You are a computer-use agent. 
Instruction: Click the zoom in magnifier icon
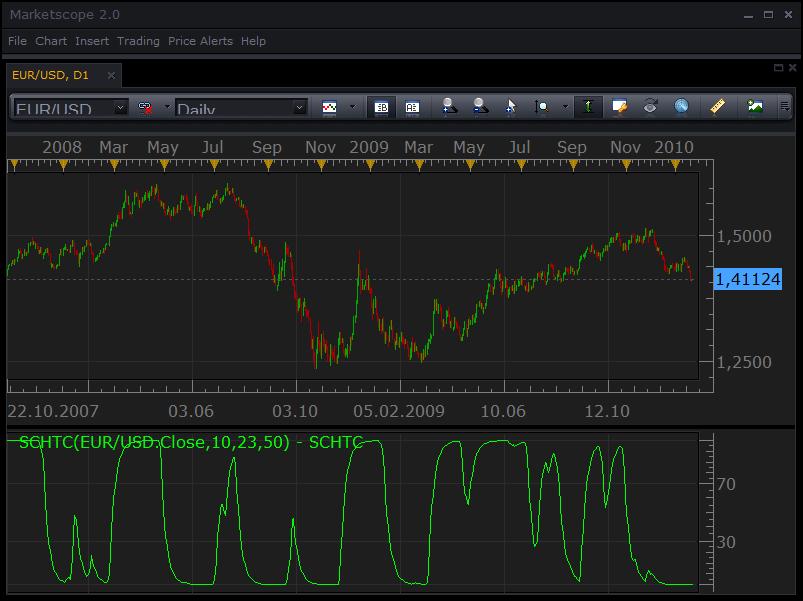(449, 106)
